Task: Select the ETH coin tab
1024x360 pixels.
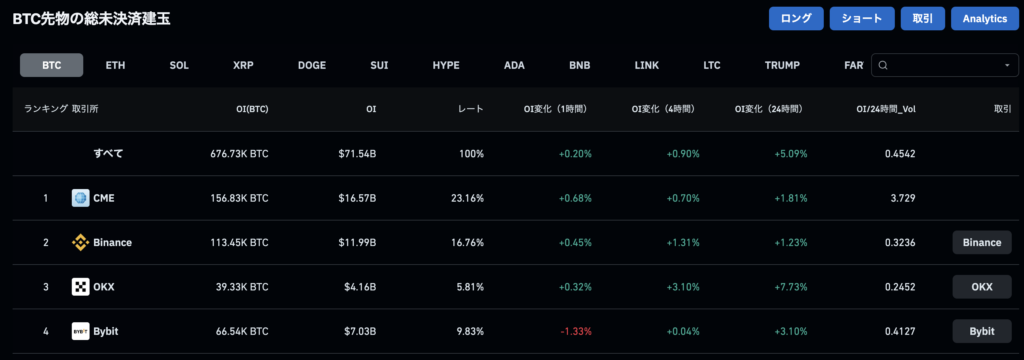Action: click(116, 65)
